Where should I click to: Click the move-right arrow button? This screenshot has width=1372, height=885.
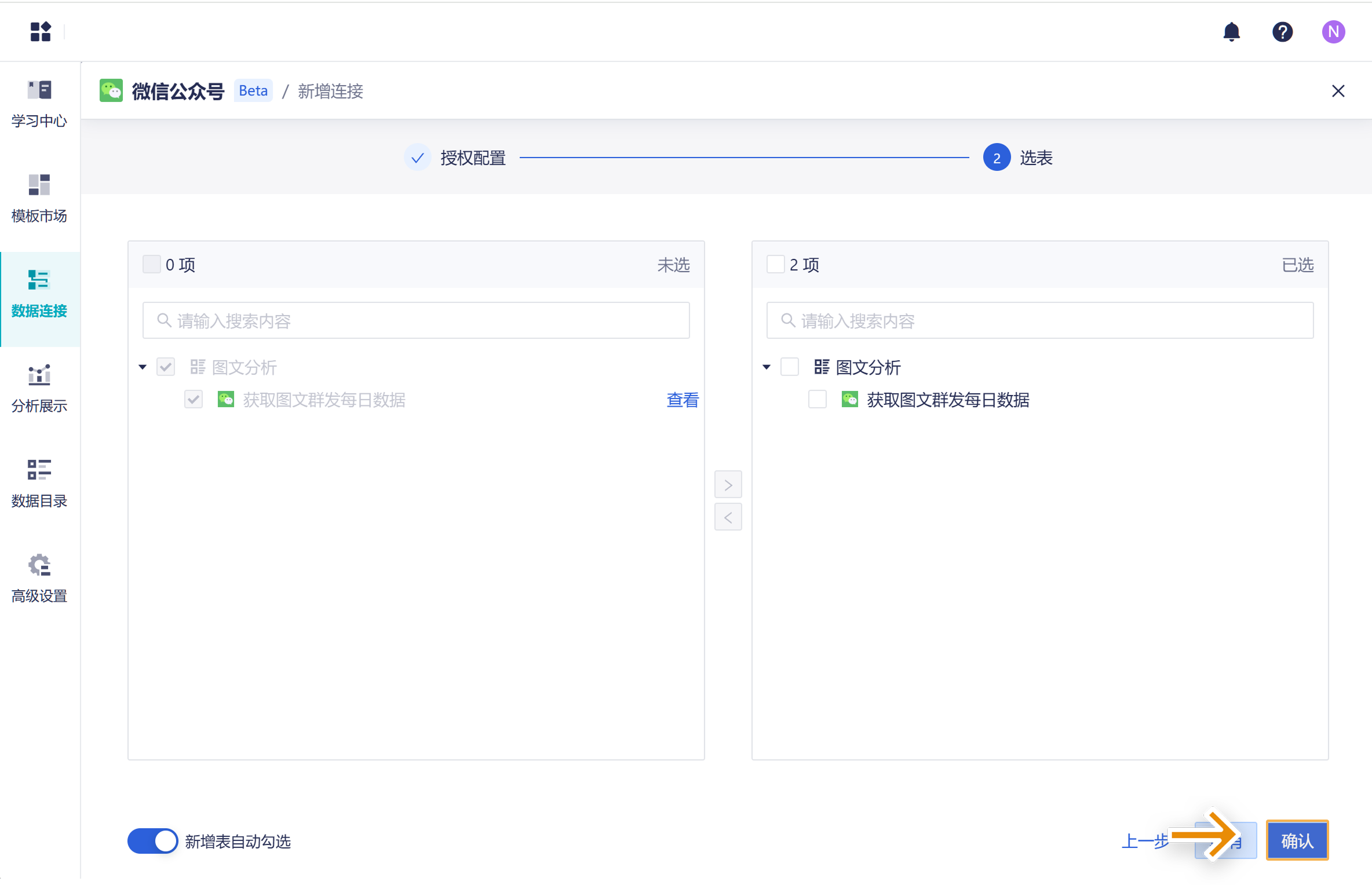click(728, 485)
